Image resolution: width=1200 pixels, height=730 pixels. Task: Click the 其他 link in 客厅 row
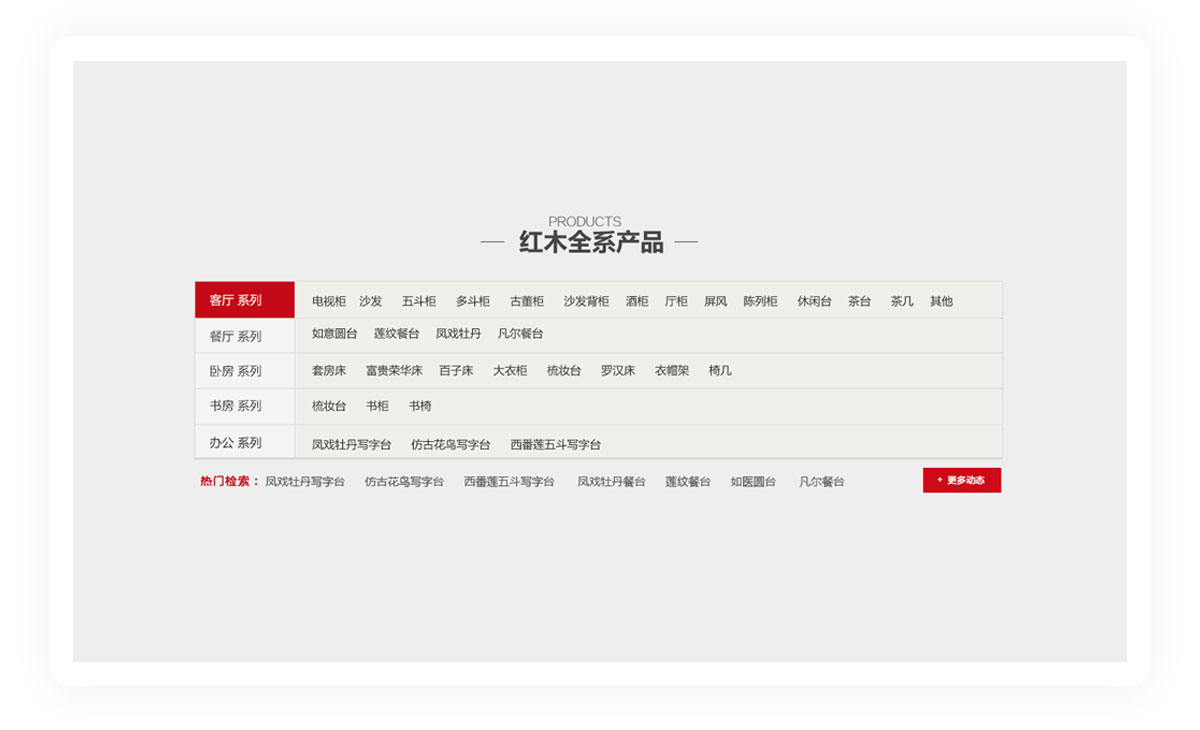pos(941,301)
